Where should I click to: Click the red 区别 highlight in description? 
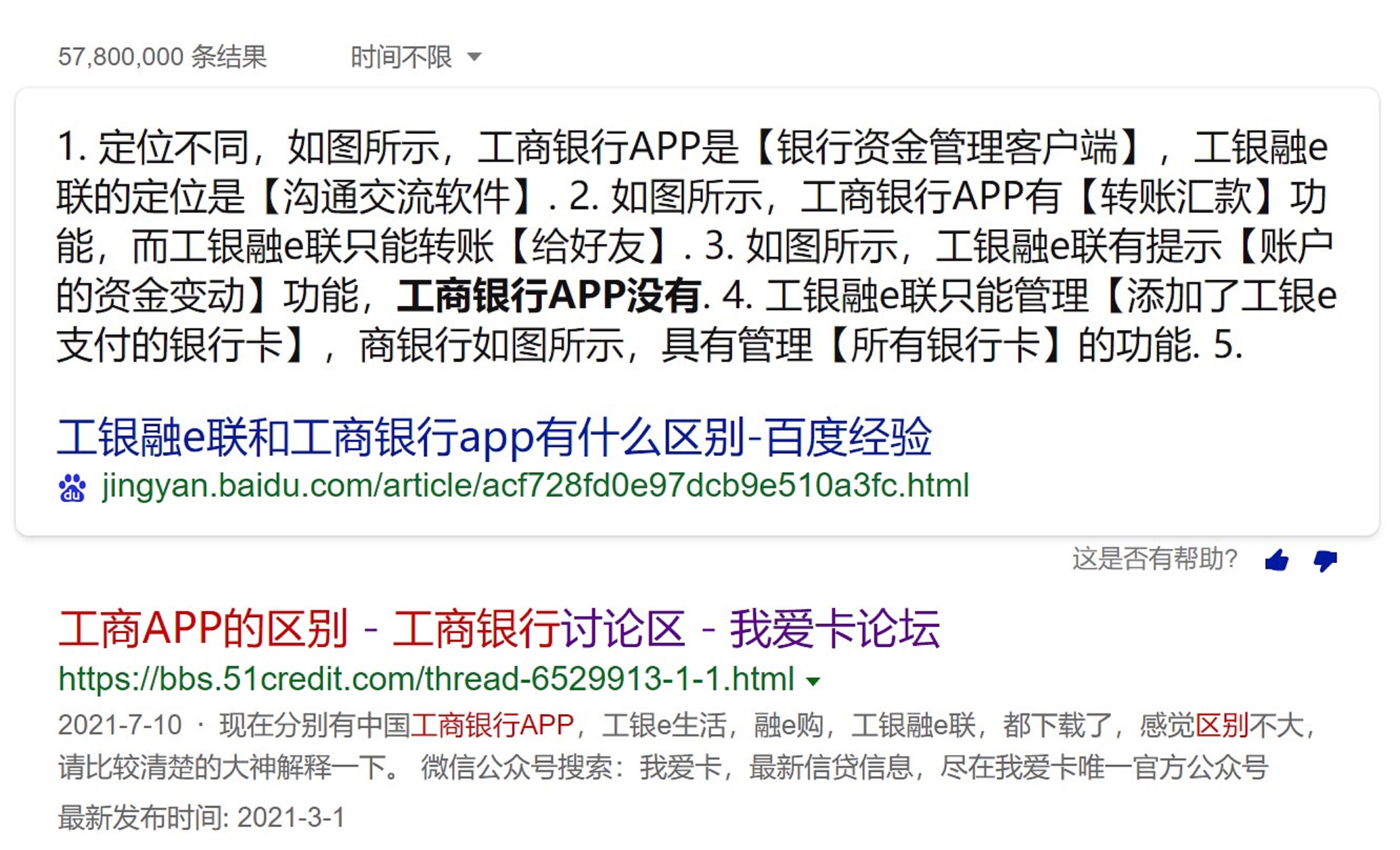pos(1222,725)
